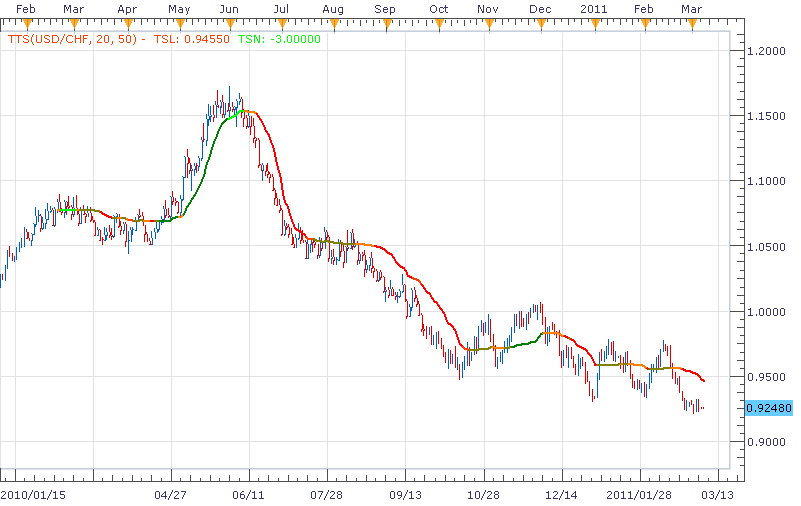Click the 1.1000 price axis label

[x=766, y=181]
